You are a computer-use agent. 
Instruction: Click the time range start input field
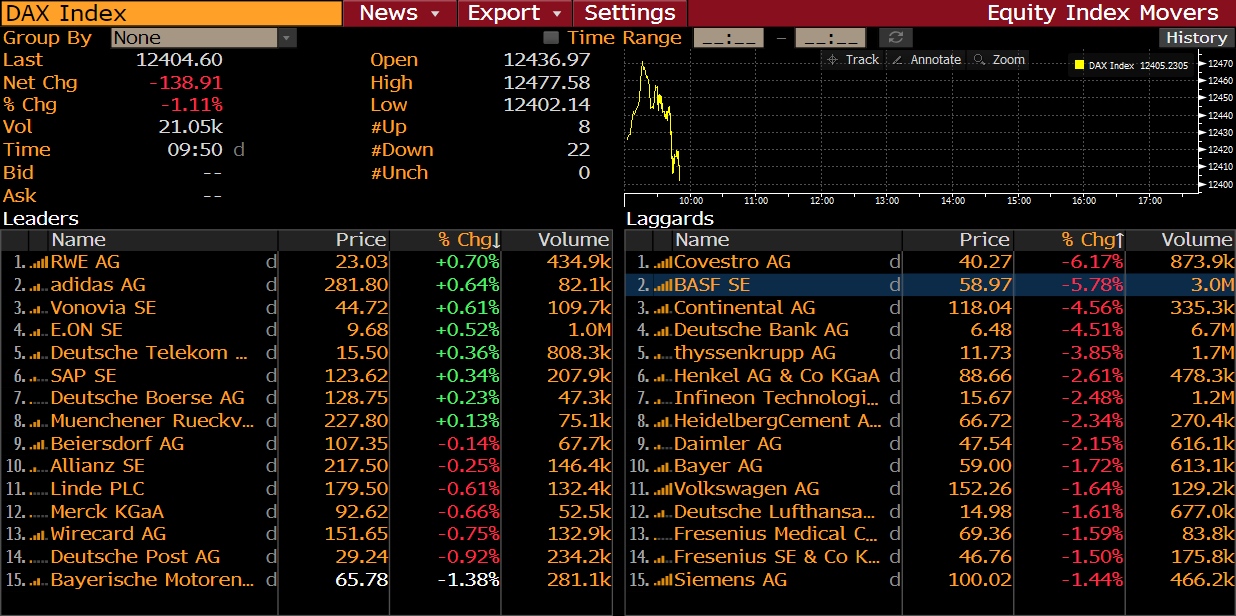click(x=728, y=38)
